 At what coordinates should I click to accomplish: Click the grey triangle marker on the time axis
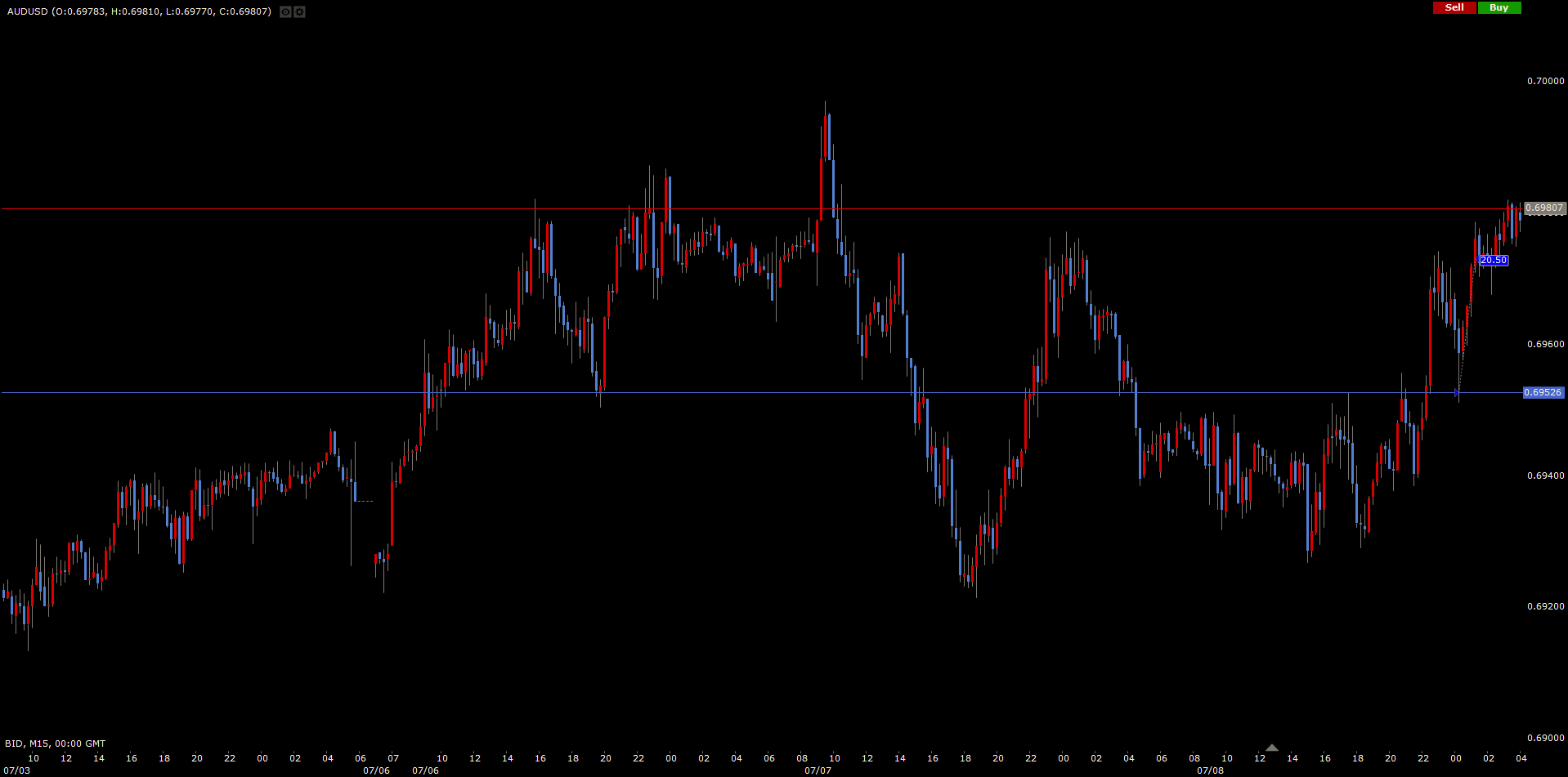[x=1271, y=748]
